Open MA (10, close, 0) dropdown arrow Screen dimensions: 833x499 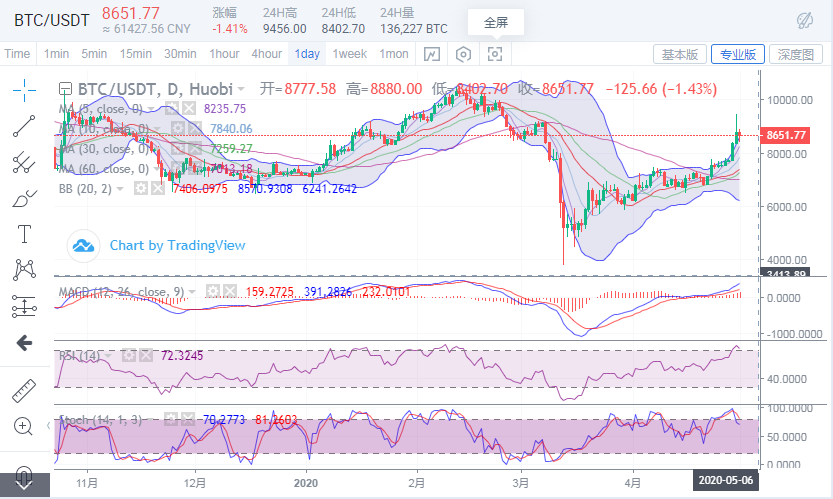pos(157,129)
